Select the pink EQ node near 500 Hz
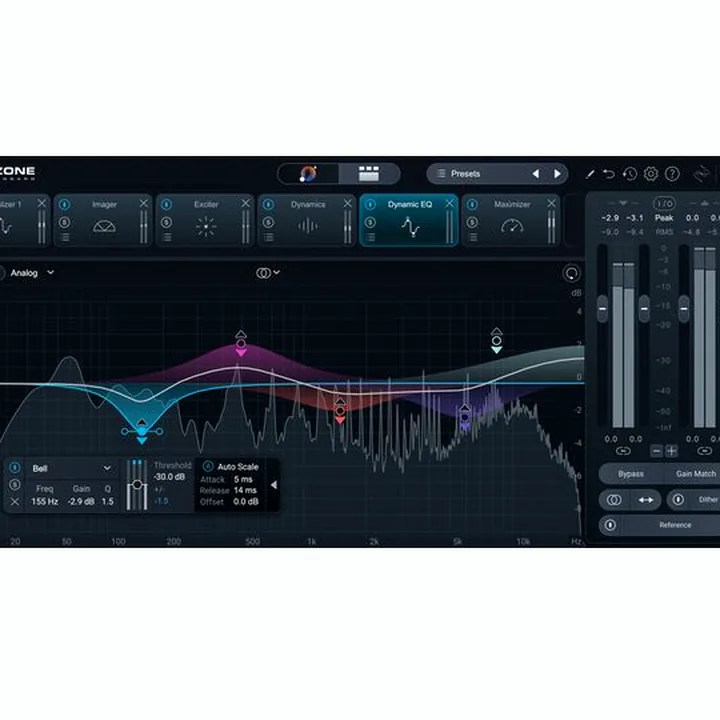Viewport: 720px width, 720px height. tap(241, 343)
